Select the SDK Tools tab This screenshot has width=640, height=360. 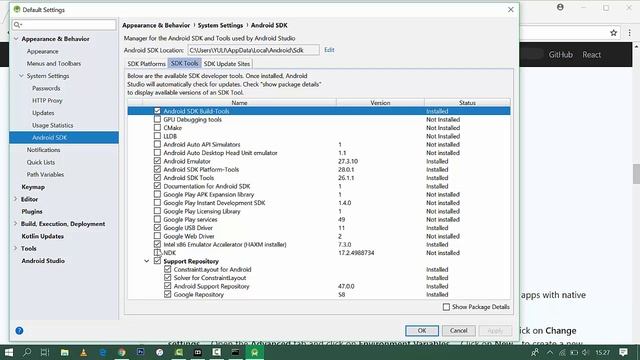(184, 63)
